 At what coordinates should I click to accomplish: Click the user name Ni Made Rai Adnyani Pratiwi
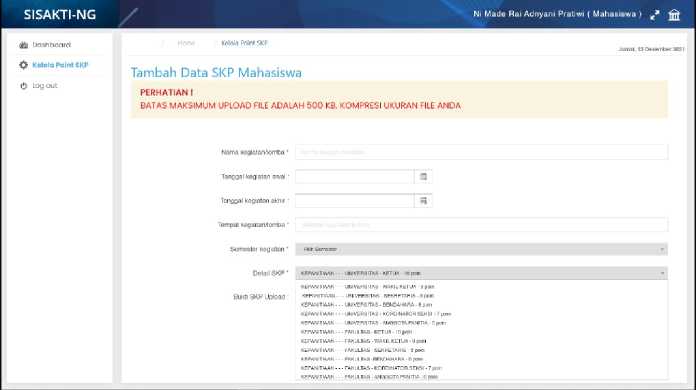[x=558, y=14]
